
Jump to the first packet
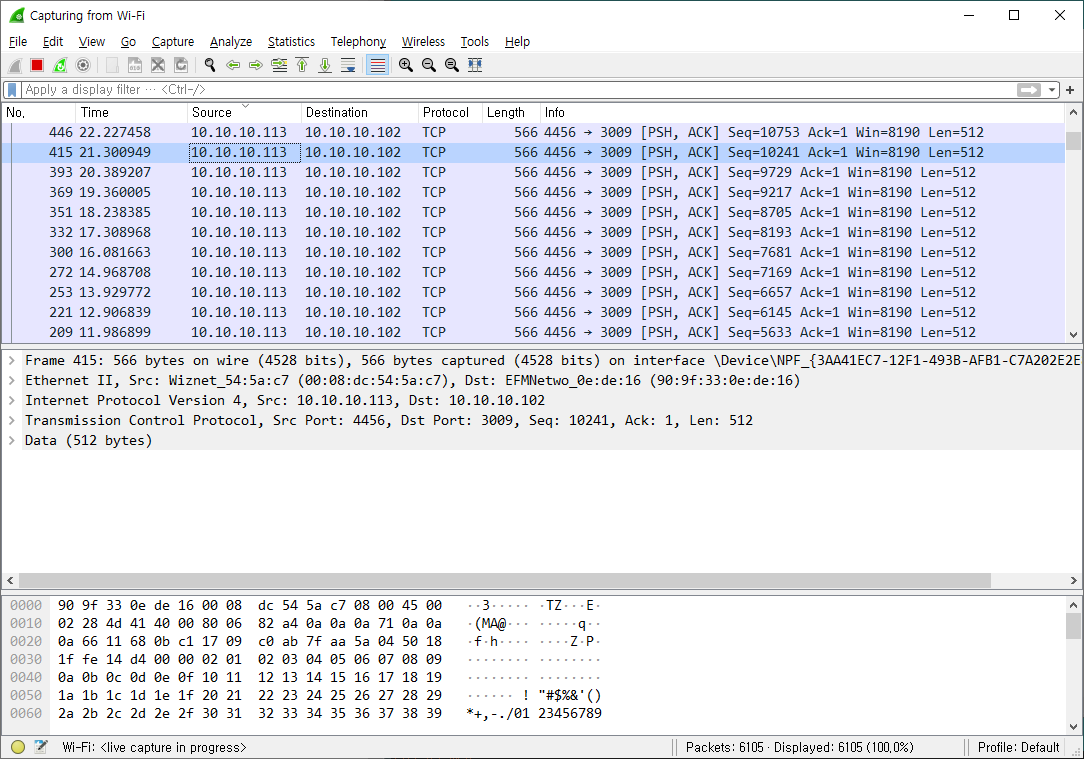click(302, 65)
